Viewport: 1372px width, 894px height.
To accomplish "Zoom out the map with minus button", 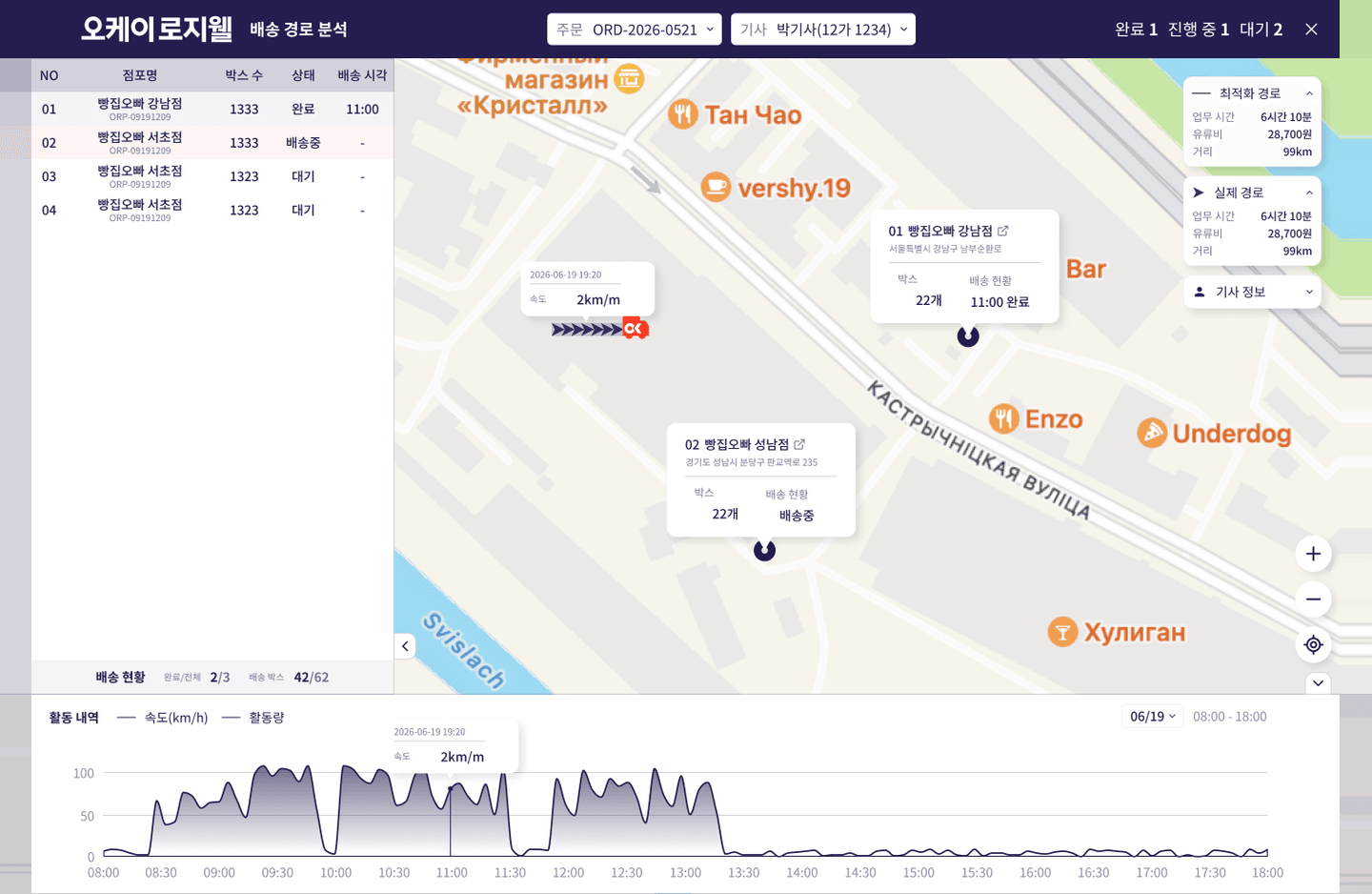I will pyautogui.click(x=1313, y=599).
